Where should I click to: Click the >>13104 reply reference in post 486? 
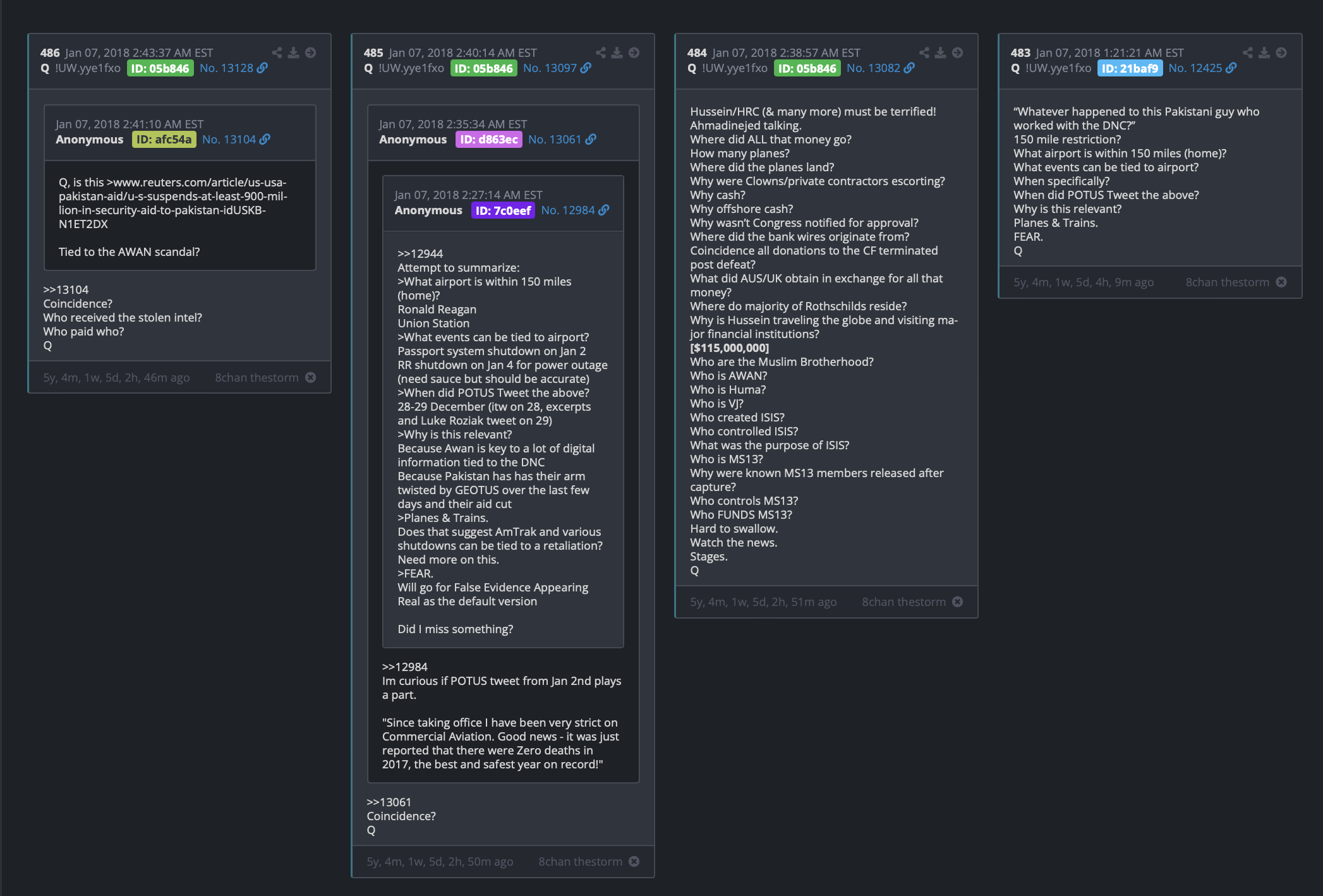(x=66, y=289)
